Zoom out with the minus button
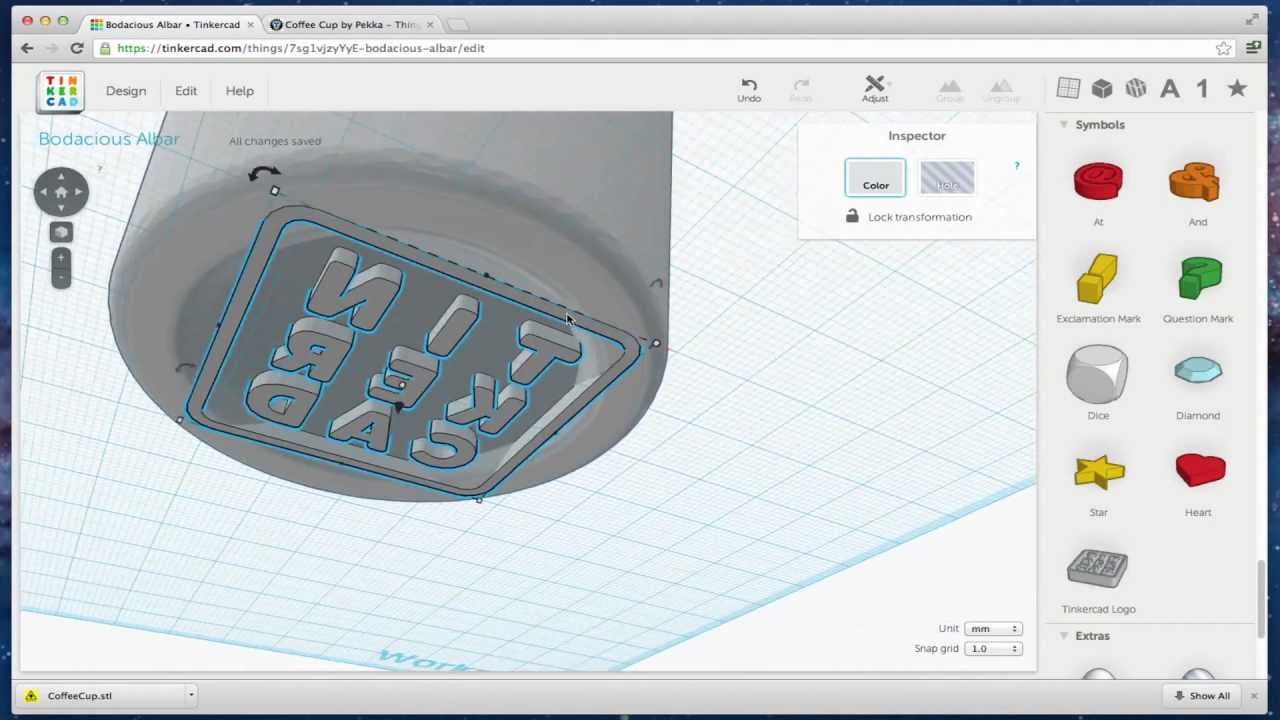 coord(61,277)
